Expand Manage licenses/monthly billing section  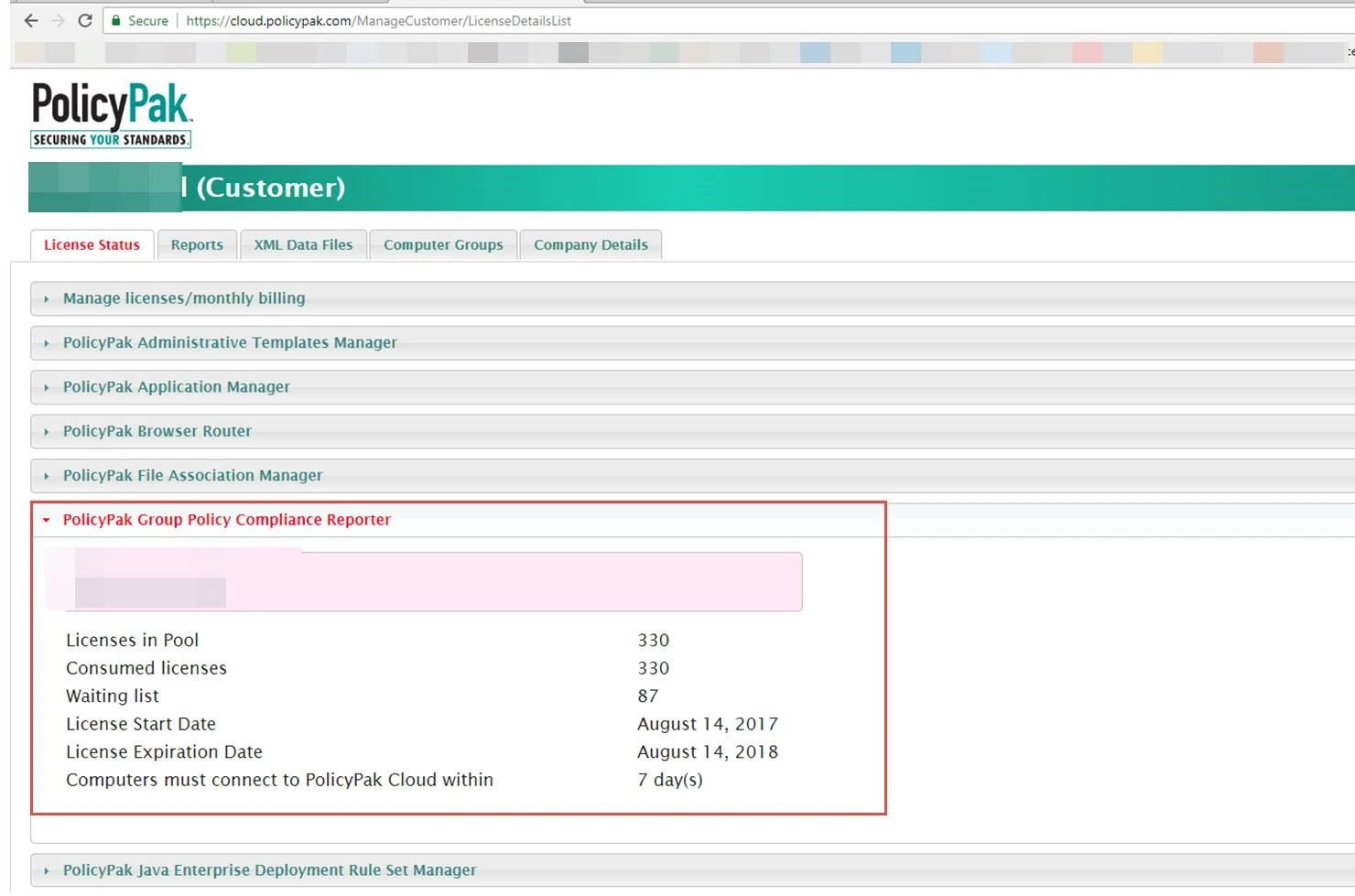pos(184,298)
